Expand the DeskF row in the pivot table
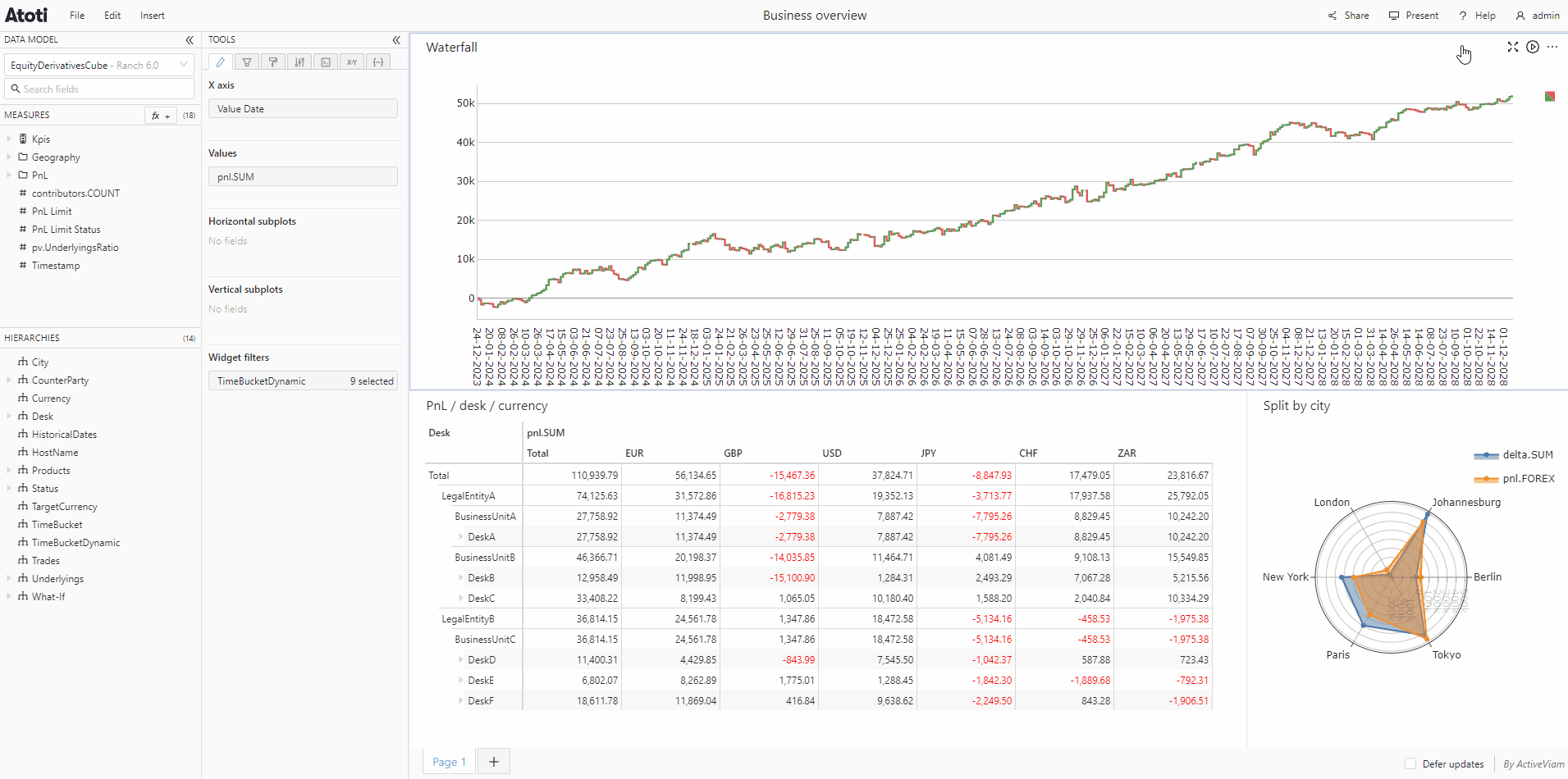Viewport: 1568px width, 779px height. tap(461, 701)
